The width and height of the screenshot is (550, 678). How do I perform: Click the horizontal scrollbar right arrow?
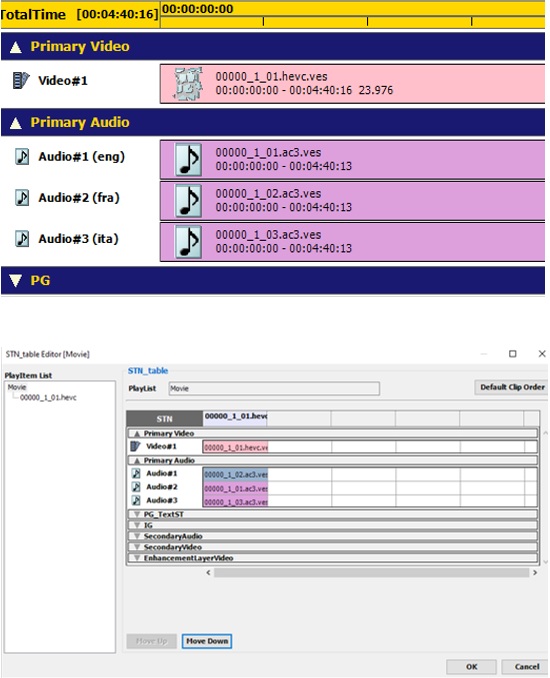tap(535, 572)
